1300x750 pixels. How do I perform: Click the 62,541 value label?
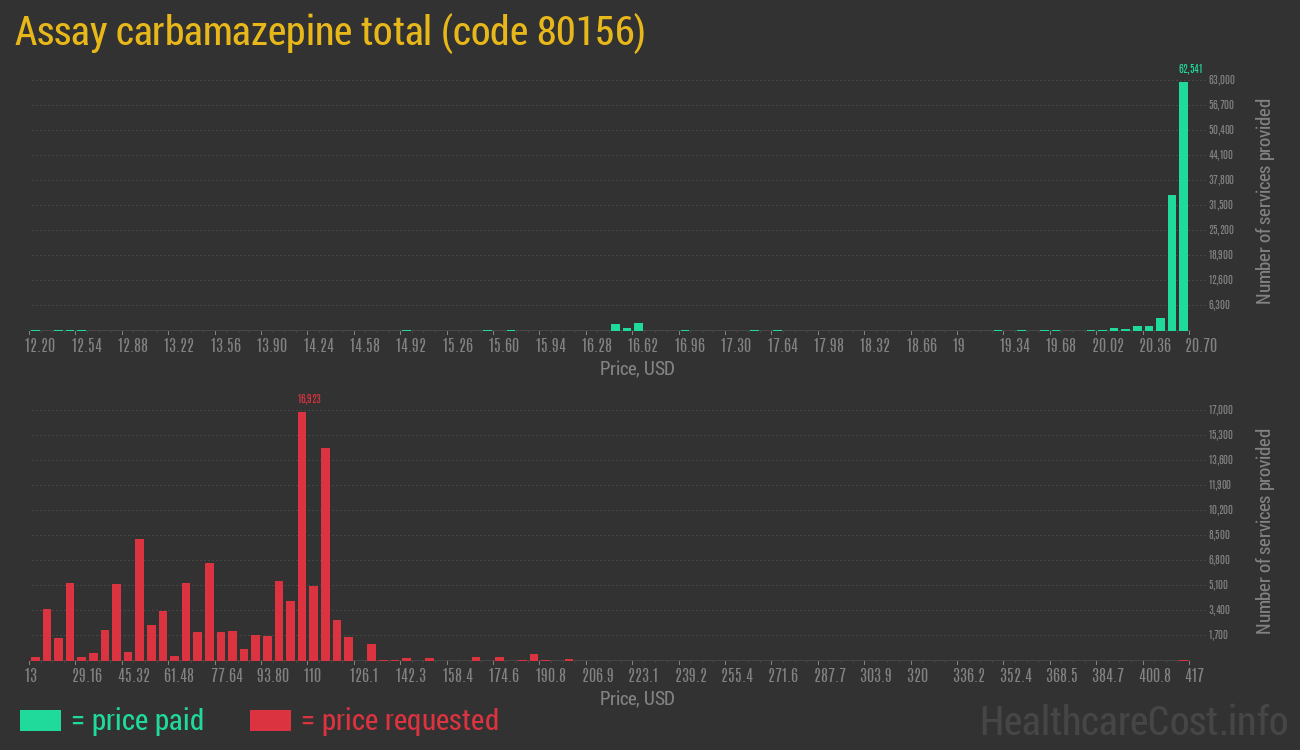(1189, 67)
